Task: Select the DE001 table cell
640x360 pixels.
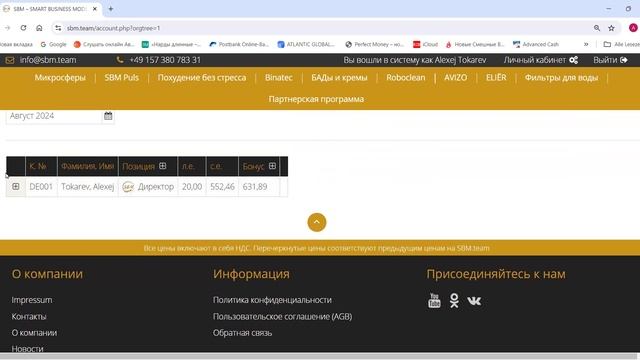Action: (x=41, y=187)
